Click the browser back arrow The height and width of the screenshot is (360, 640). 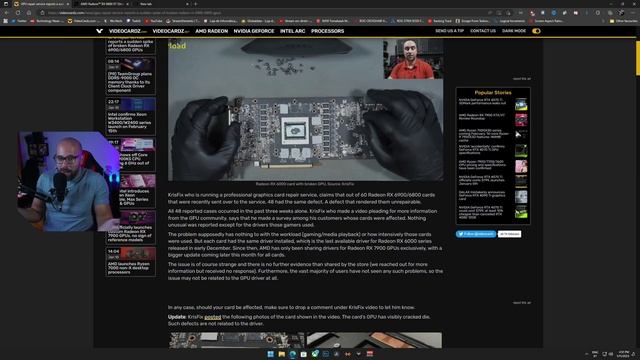[x=7, y=13]
